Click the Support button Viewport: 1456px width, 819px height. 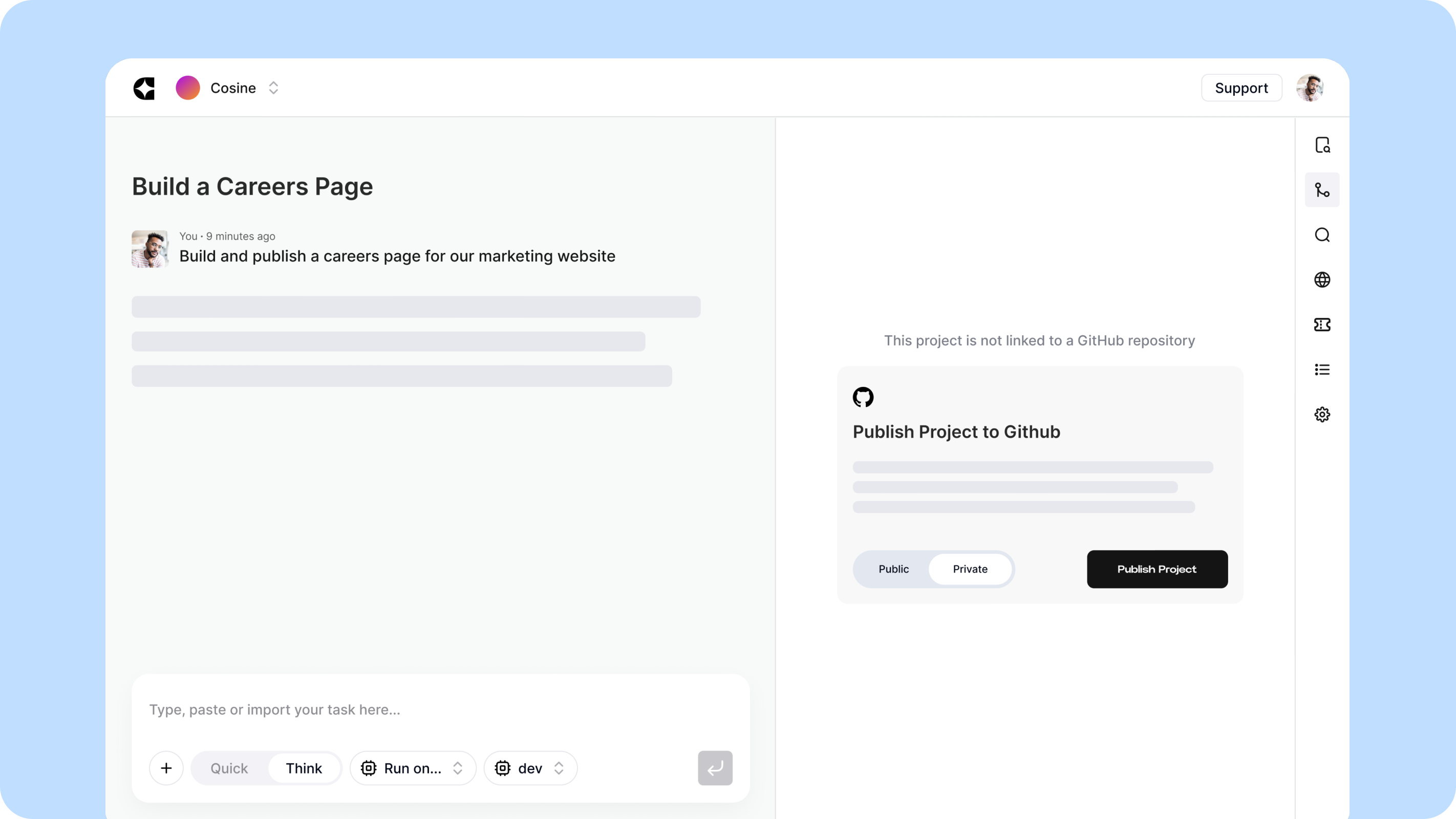tap(1241, 88)
